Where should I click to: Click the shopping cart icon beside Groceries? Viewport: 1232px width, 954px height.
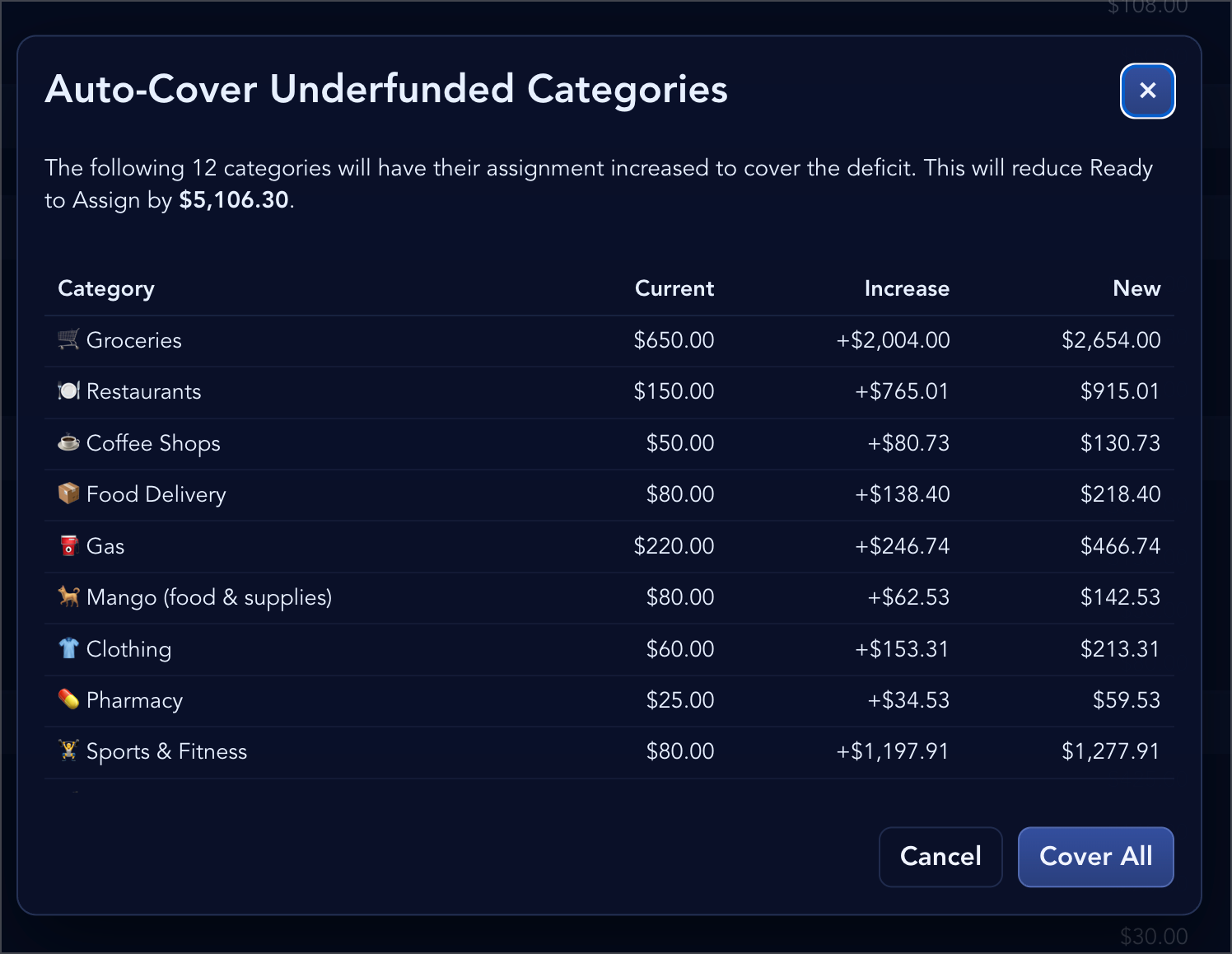(x=69, y=339)
